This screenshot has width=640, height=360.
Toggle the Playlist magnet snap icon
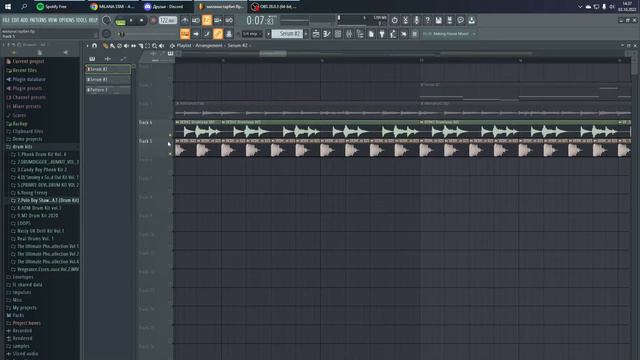click(x=95, y=46)
